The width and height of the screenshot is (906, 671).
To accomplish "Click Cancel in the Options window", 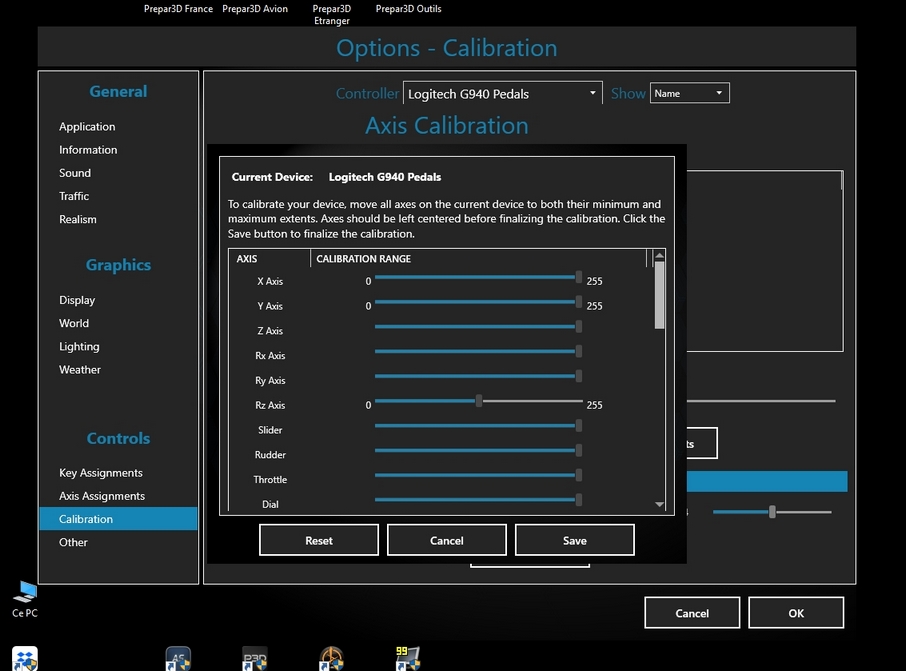I will 692,613.
